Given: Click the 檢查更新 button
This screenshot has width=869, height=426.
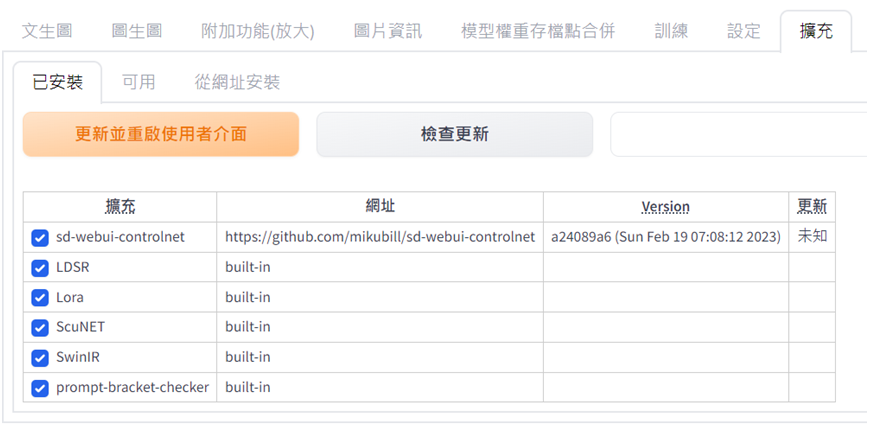Looking at the screenshot, I should point(454,135).
